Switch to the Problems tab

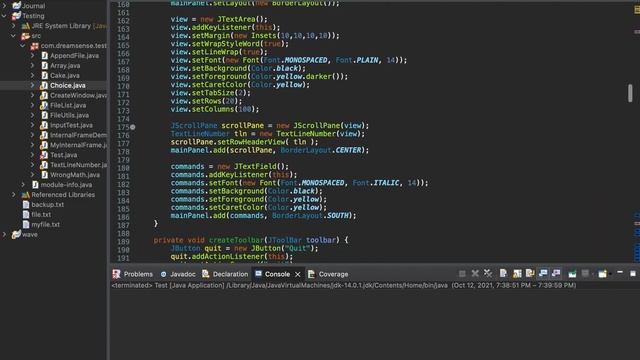coord(133,274)
